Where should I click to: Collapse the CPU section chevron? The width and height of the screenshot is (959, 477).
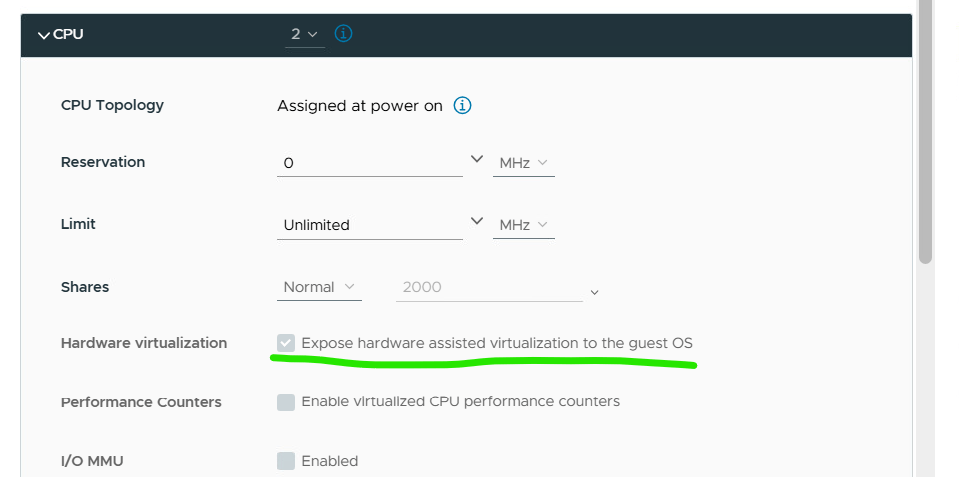pyautogui.click(x=43, y=35)
